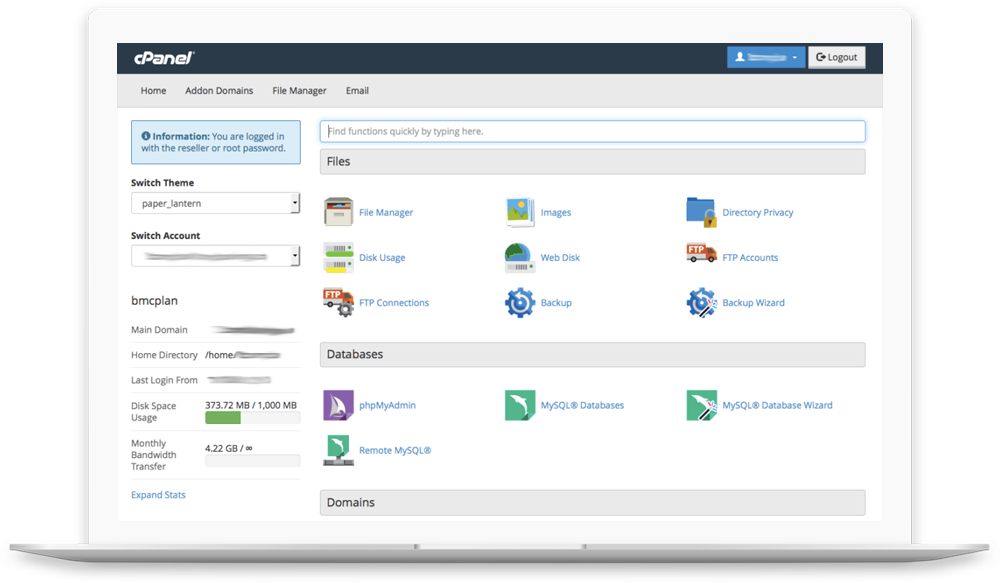The height and width of the screenshot is (583, 1000).
Task: Open Email in the navigation bar
Action: pyautogui.click(x=357, y=91)
